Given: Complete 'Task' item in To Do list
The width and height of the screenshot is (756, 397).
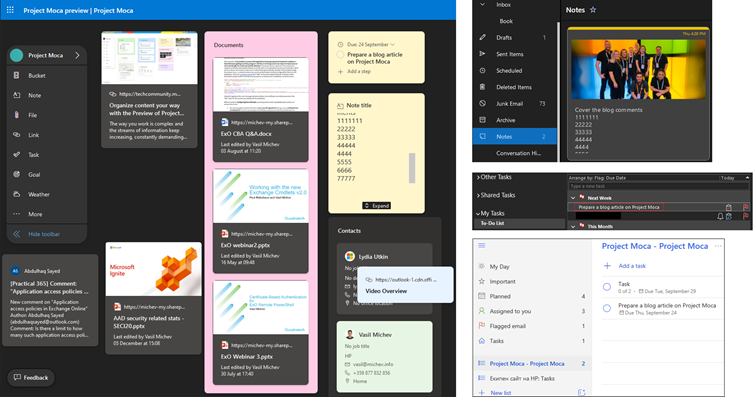Looking at the screenshot, I should tap(607, 287).
